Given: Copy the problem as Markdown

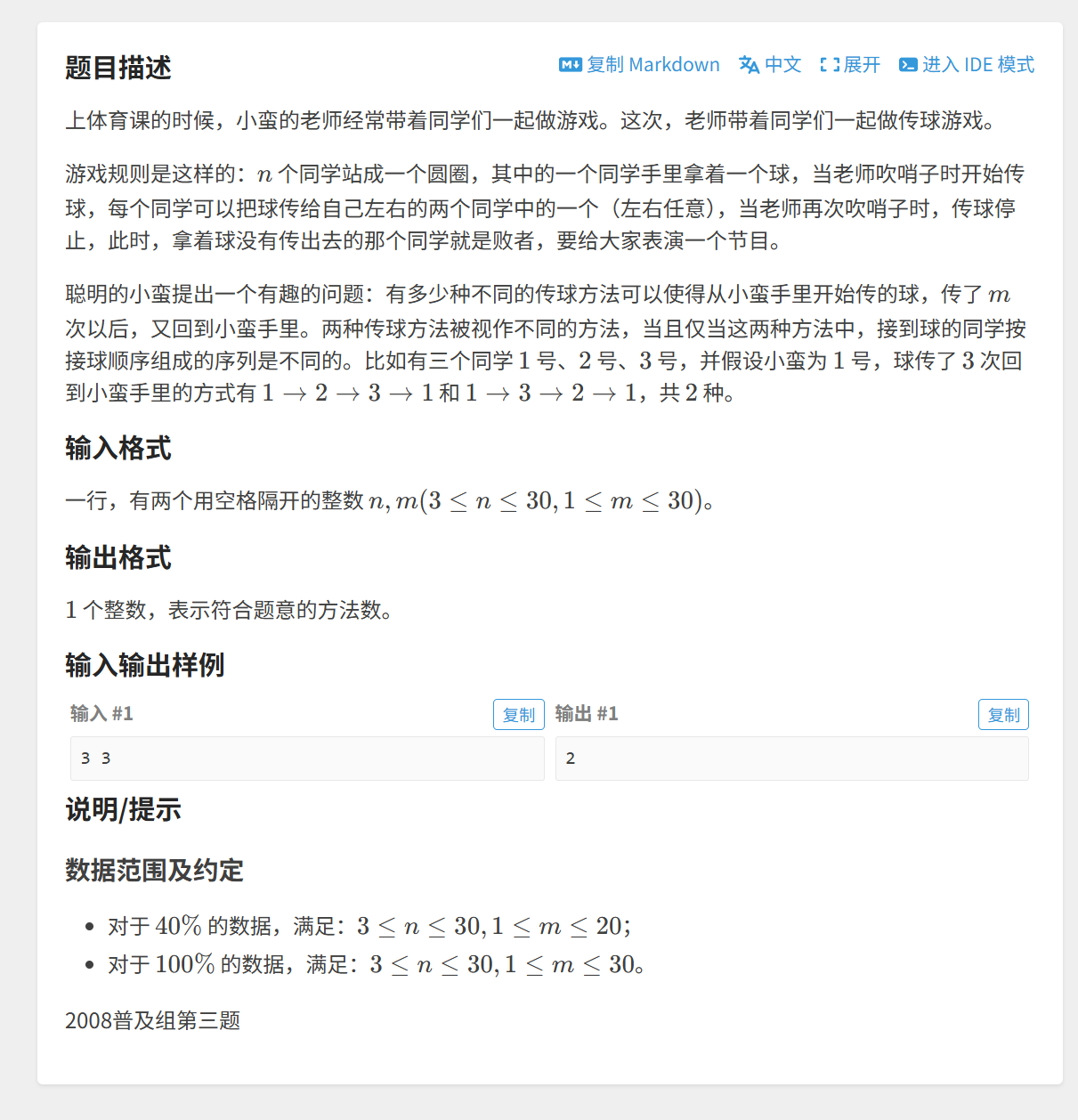Looking at the screenshot, I should (x=639, y=65).
